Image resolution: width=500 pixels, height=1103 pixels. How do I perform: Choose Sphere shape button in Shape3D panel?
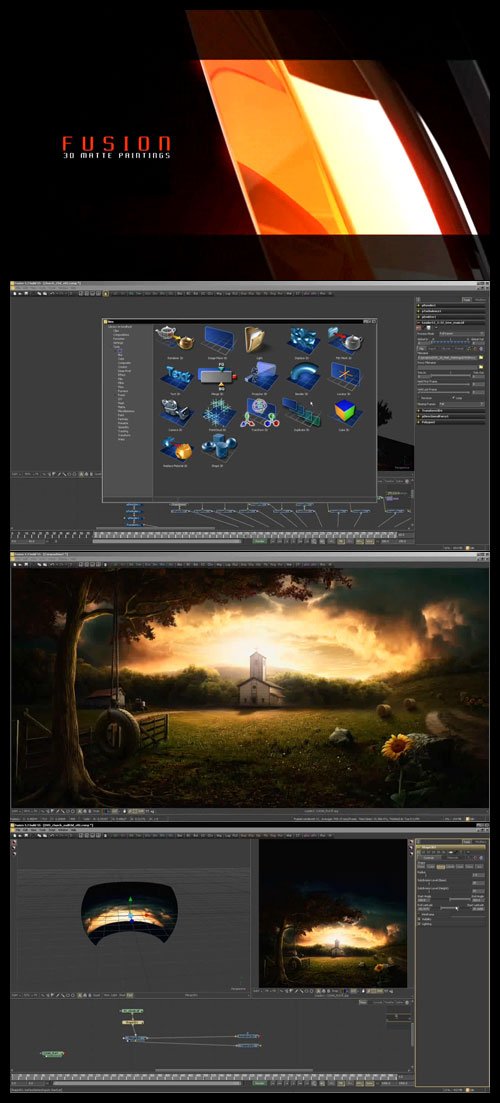click(441, 866)
